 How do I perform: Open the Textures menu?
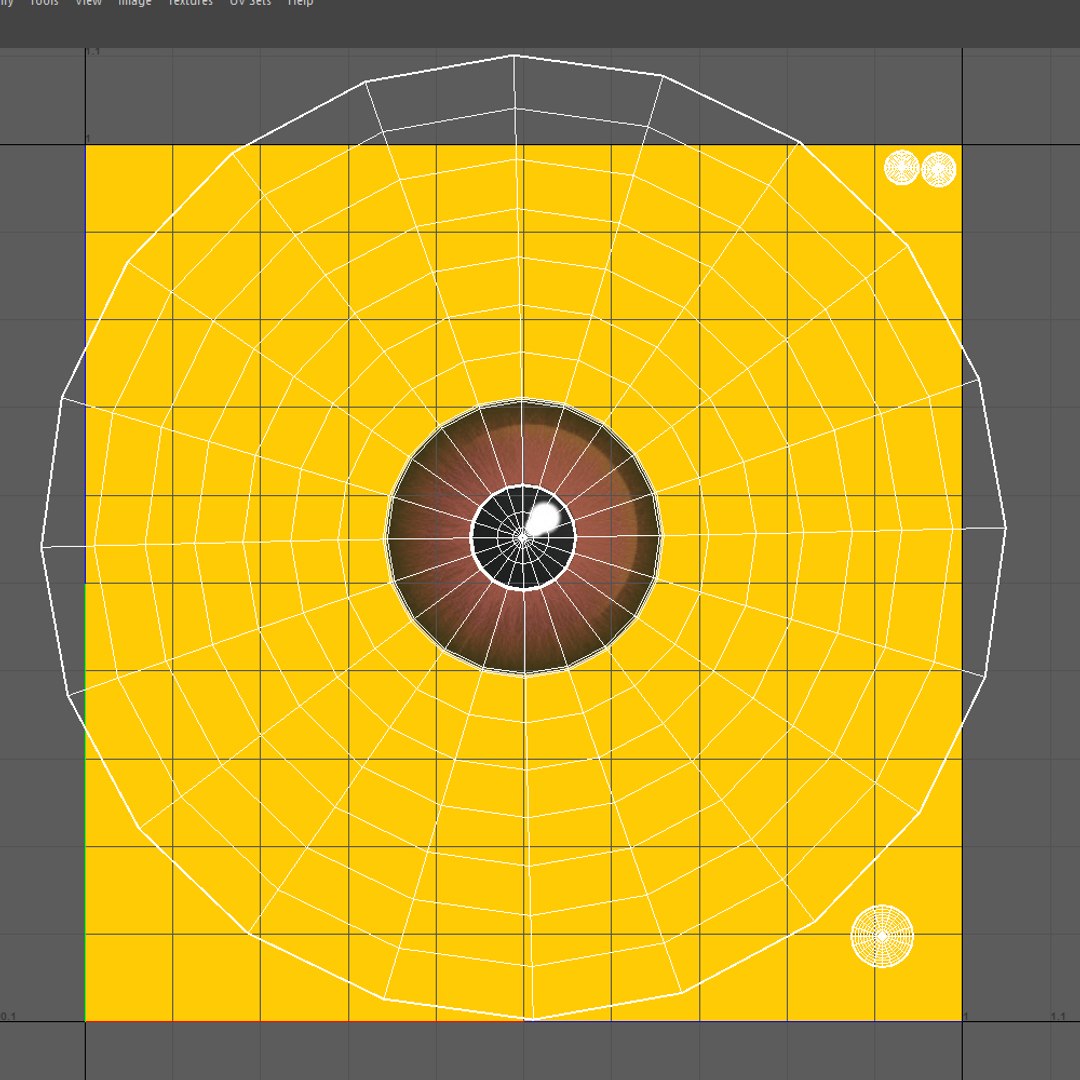191,3
